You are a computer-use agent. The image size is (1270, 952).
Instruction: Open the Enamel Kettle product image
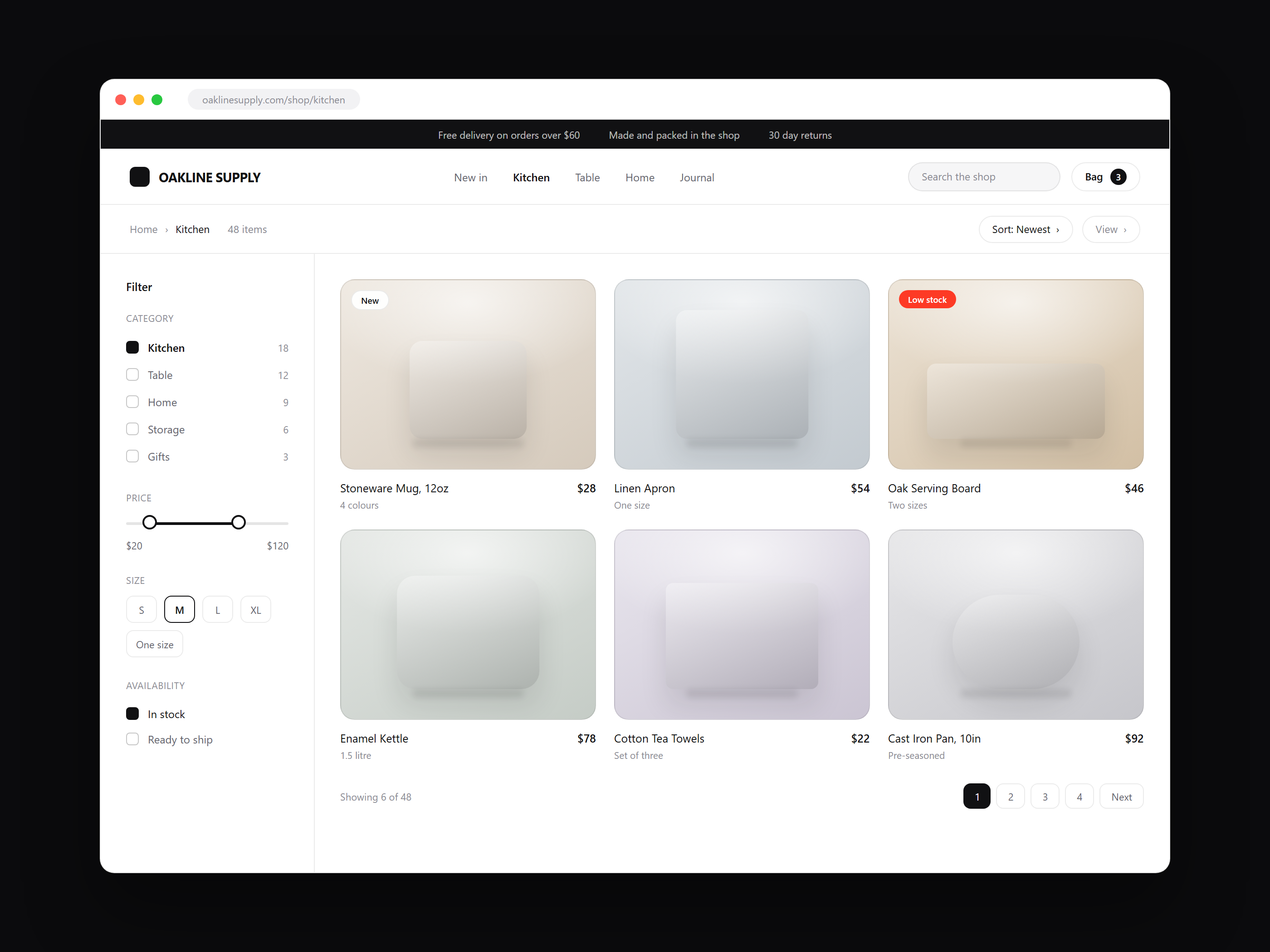coord(467,624)
